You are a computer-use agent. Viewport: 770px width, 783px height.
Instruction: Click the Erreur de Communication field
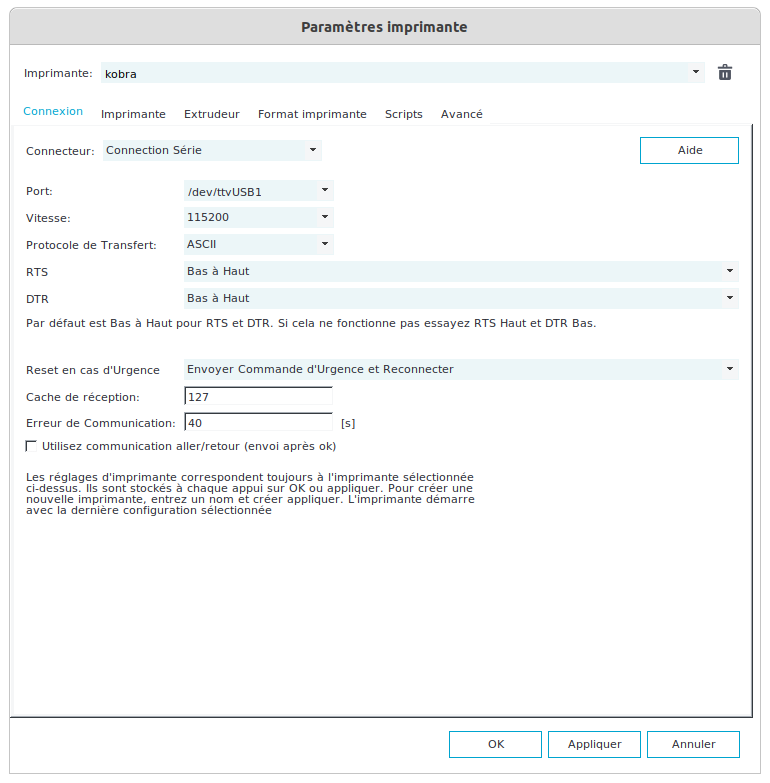(x=259, y=422)
